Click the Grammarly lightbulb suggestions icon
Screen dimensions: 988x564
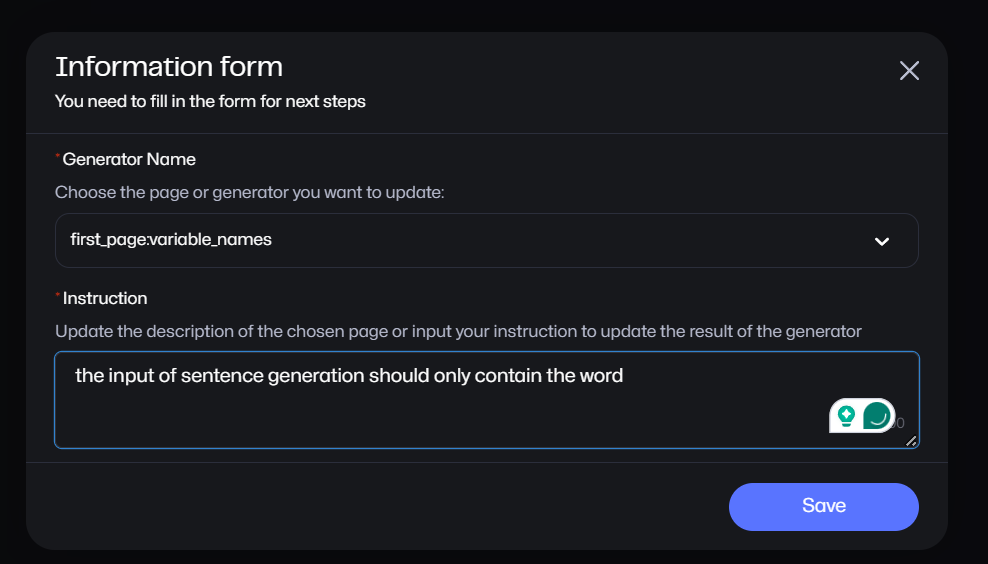tap(846, 415)
